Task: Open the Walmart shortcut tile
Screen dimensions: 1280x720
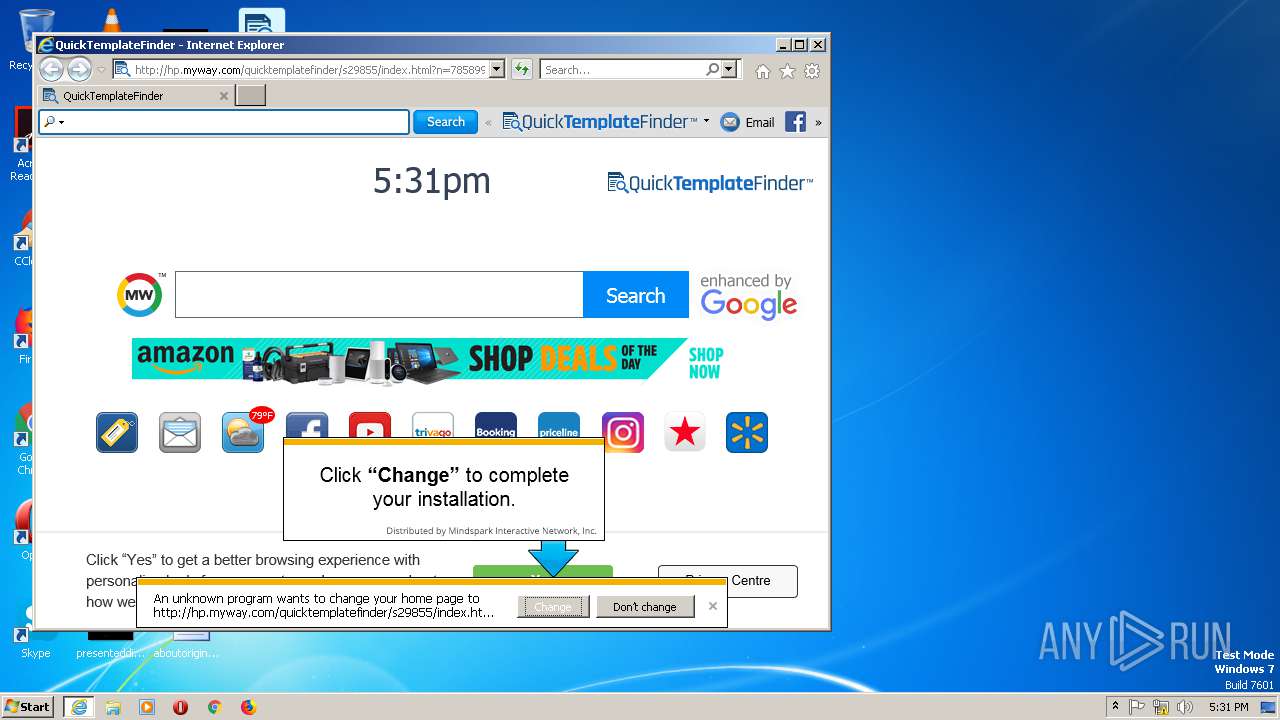Action: tap(747, 432)
